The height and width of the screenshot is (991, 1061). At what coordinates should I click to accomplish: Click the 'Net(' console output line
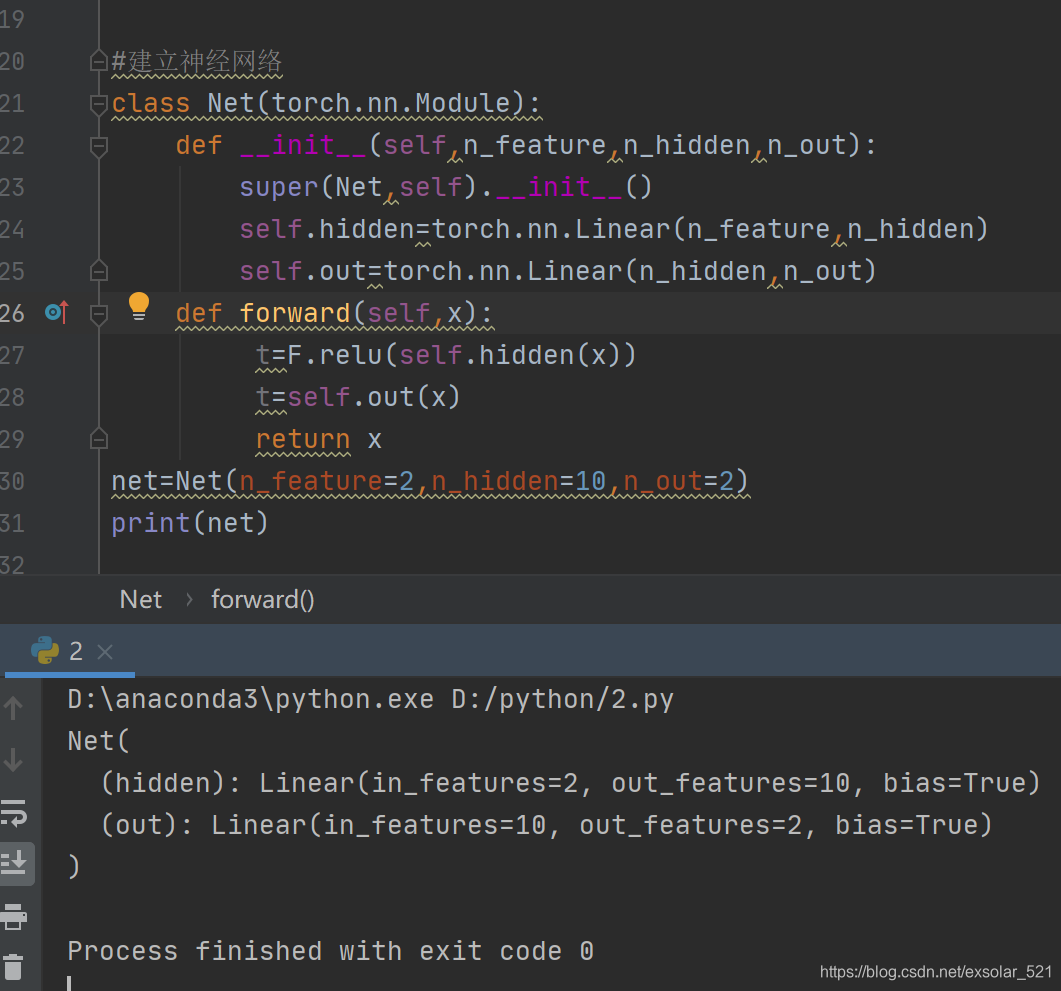[98, 741]
